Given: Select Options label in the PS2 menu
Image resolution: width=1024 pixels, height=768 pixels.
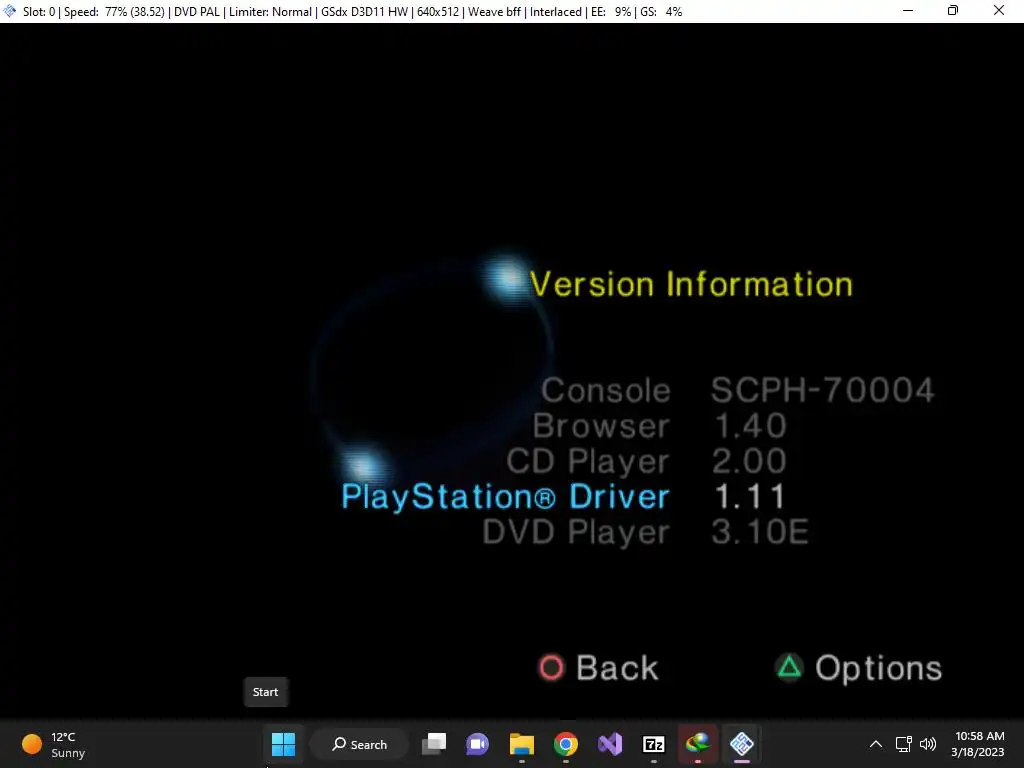Looking at the screenshot, I should [x=878, y=669].
